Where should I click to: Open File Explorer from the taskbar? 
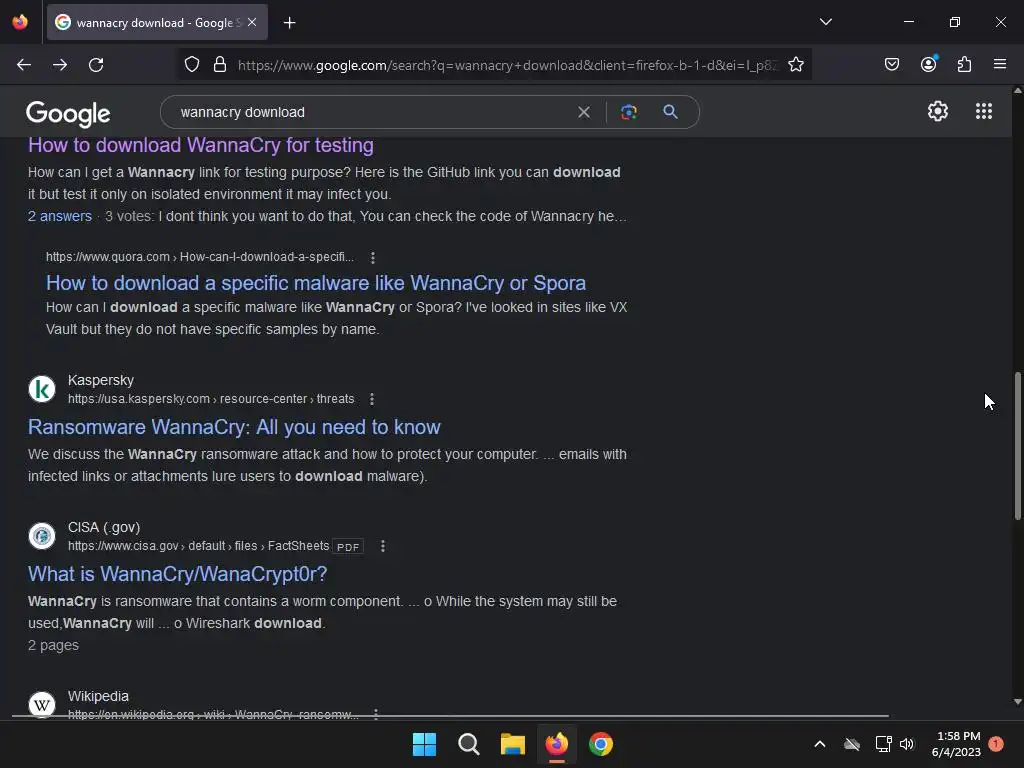(x=513, y=744)
